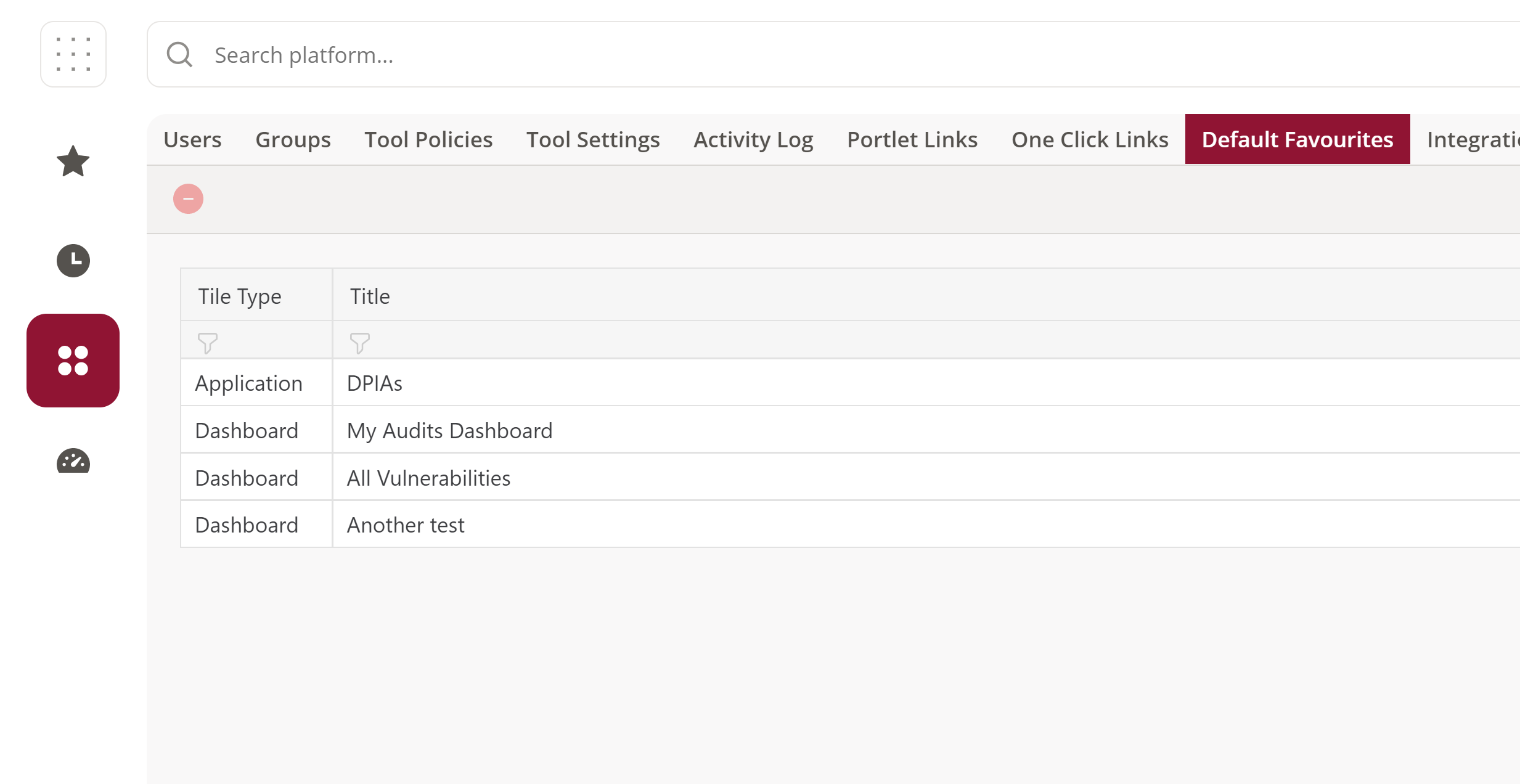Open the Title column filter funnel

[359, 343]
